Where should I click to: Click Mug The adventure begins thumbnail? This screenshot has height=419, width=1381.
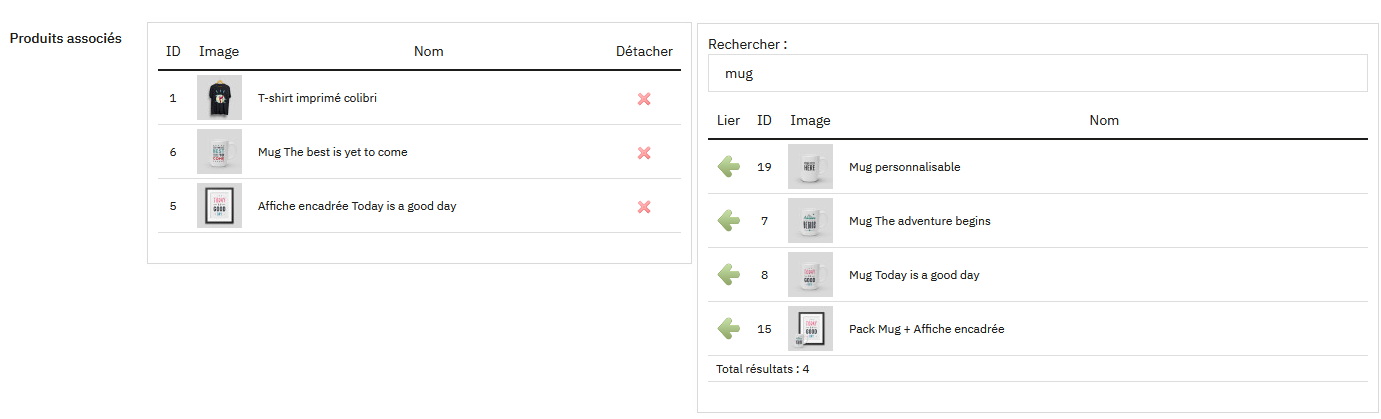click(x=810, y=221)
